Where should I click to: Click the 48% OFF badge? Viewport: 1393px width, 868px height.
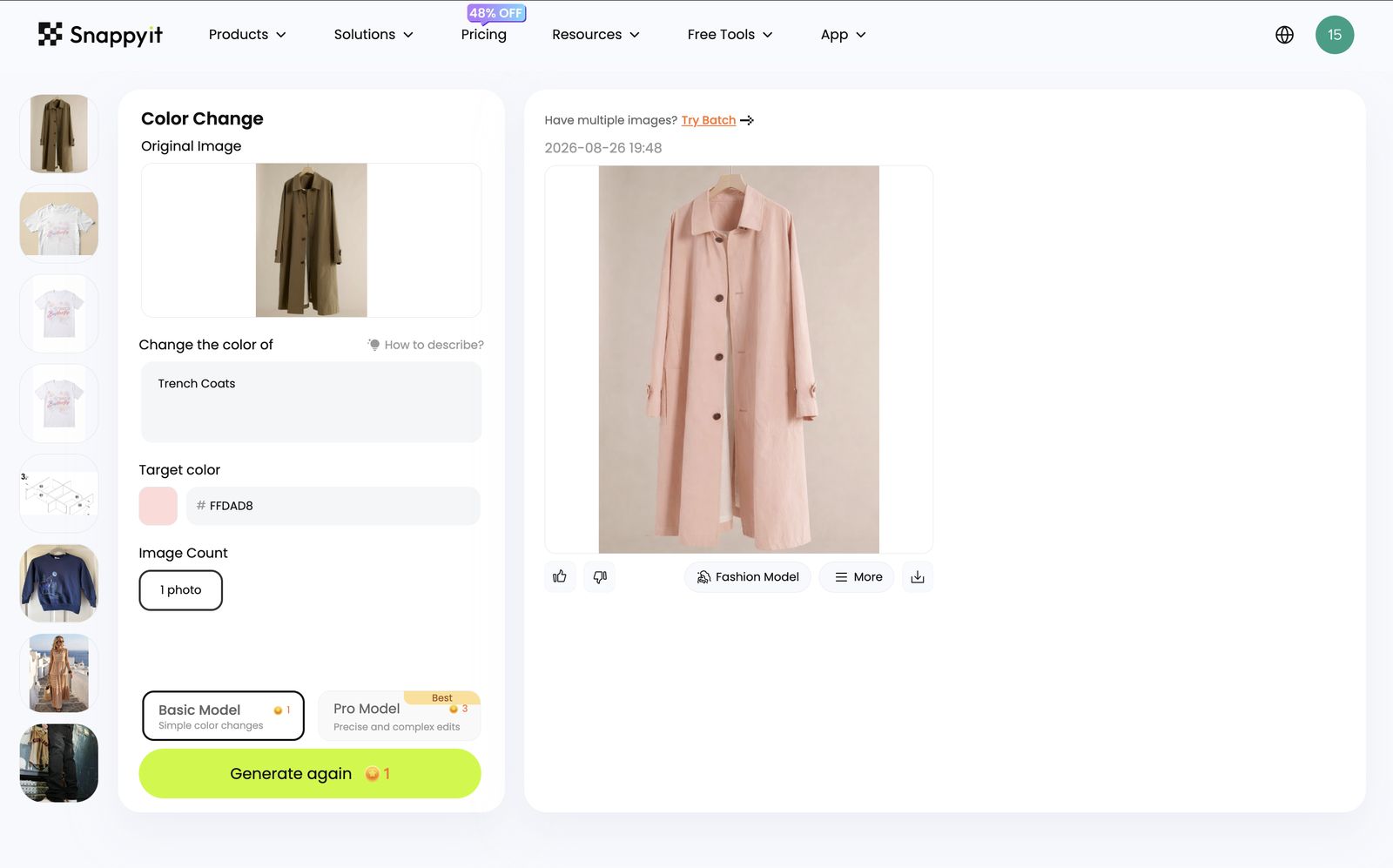point(496,13)
